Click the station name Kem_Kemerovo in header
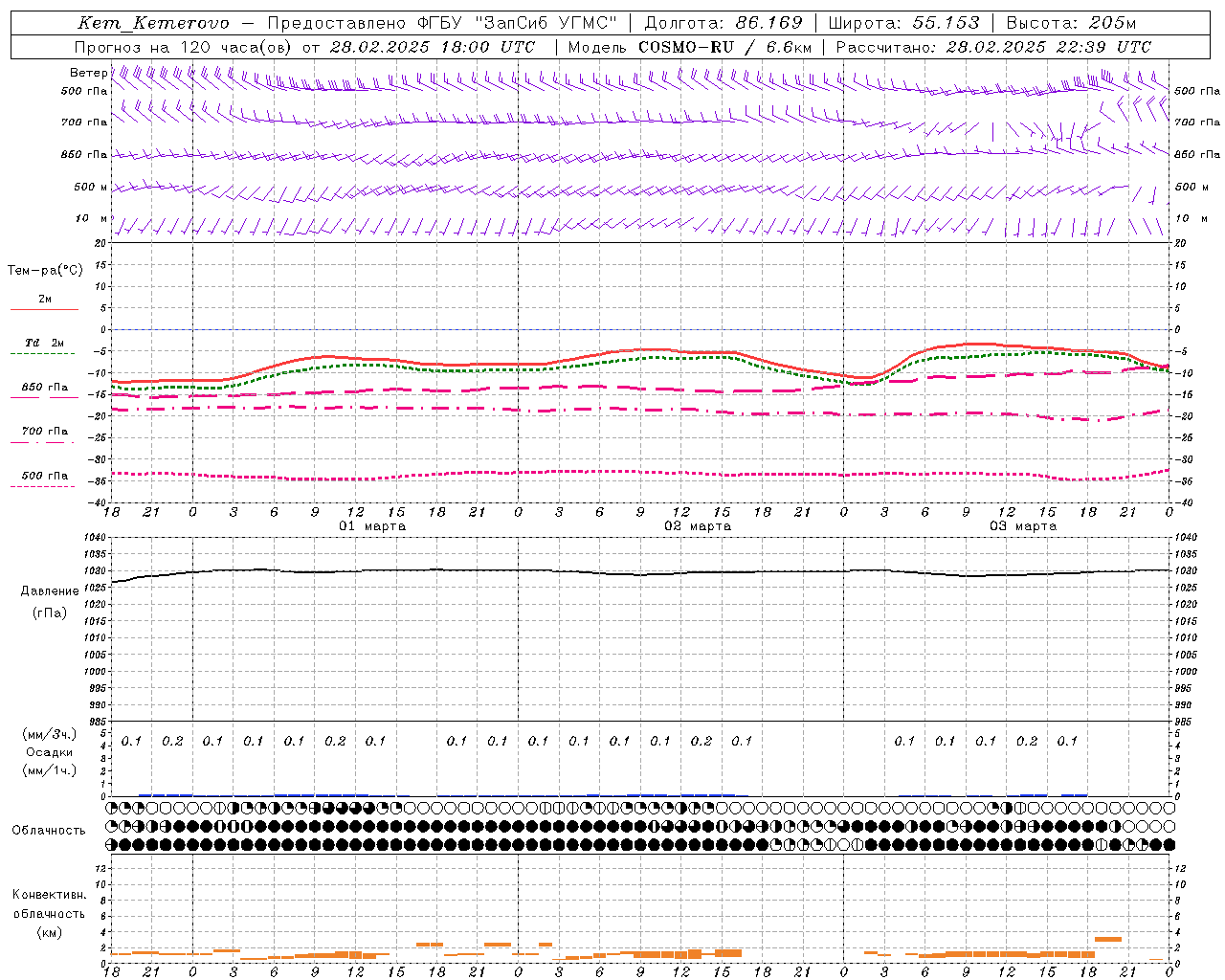Screen dimensions: 1225x980 [x=153, y=23]
